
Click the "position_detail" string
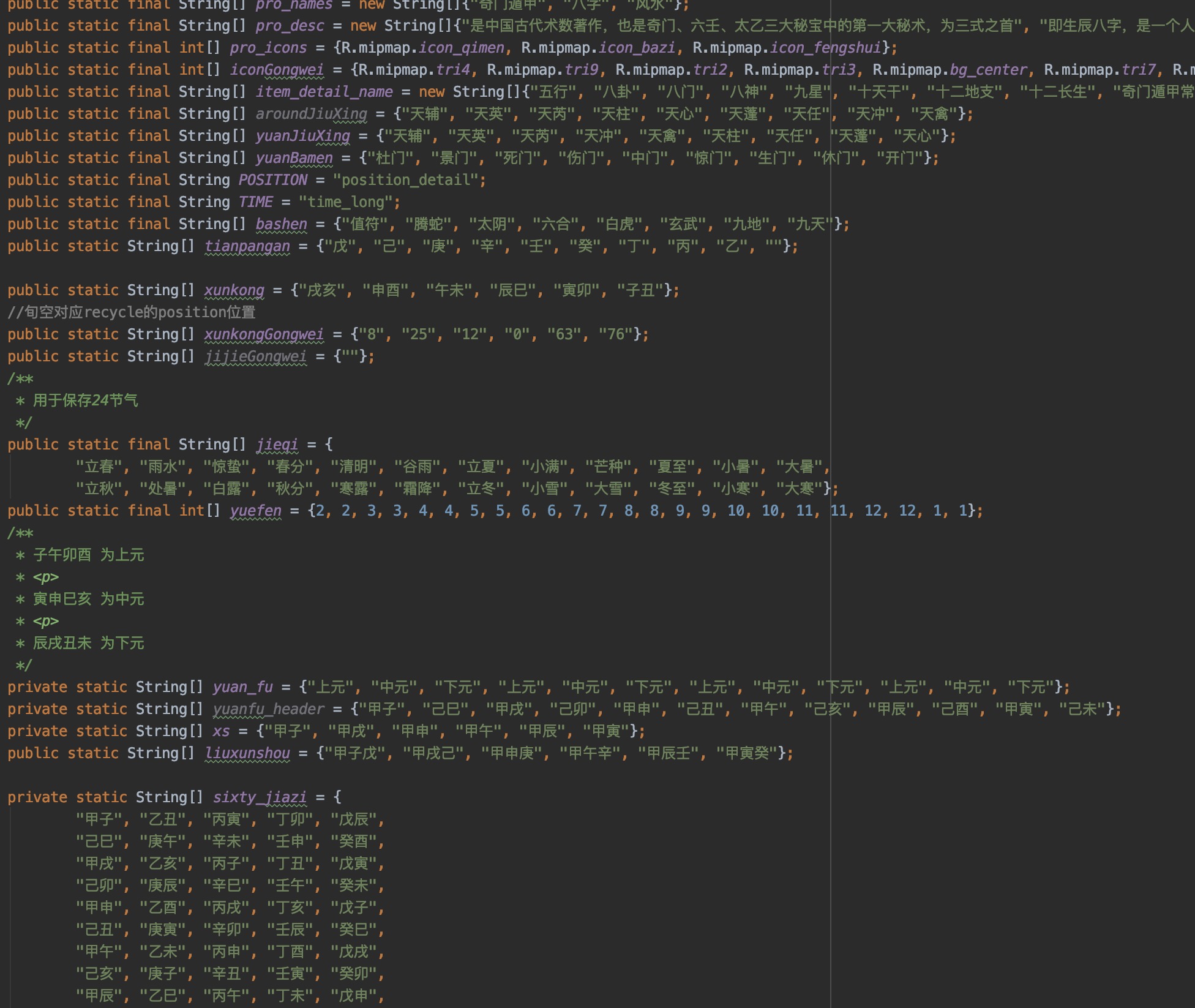(405, 180)
